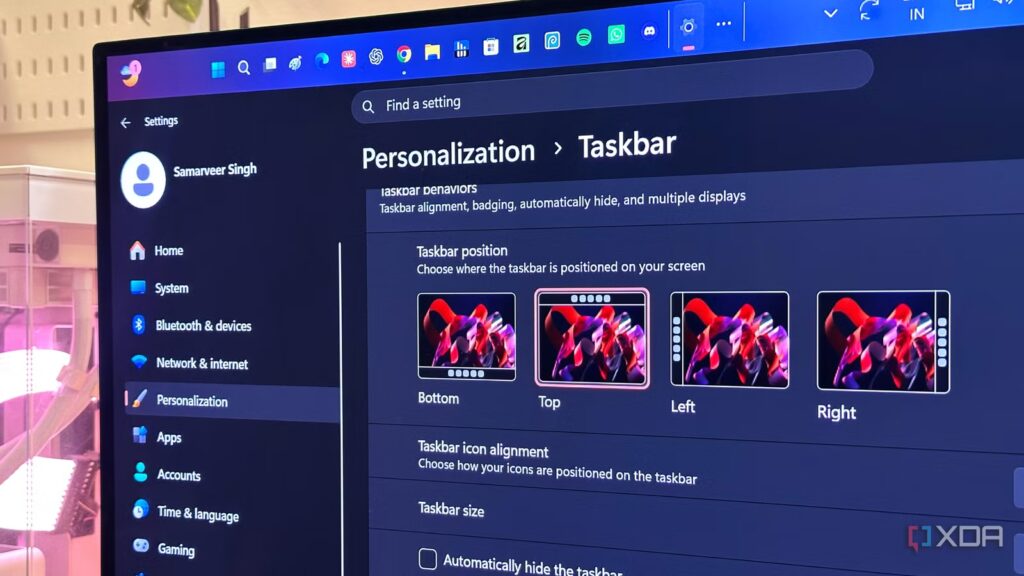The width and height of the screenshot is (1024, 576).
Task: Open the ChatGPT taskbar icon
Action: 376,57
